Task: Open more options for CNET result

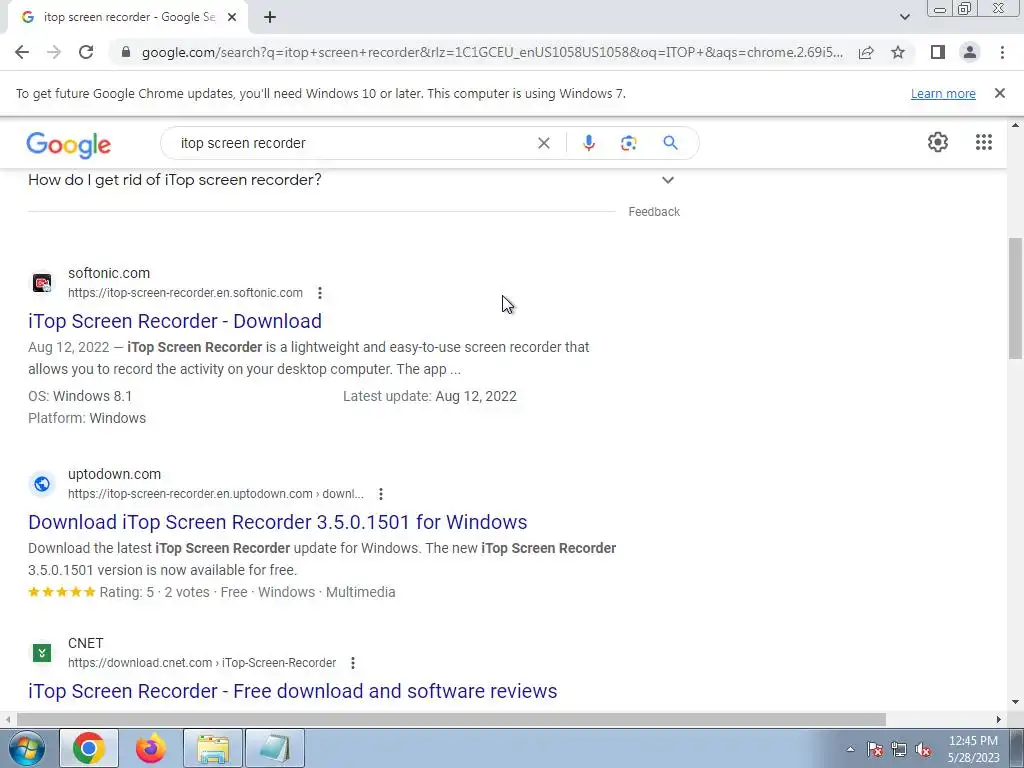Action: click(353, 663)
